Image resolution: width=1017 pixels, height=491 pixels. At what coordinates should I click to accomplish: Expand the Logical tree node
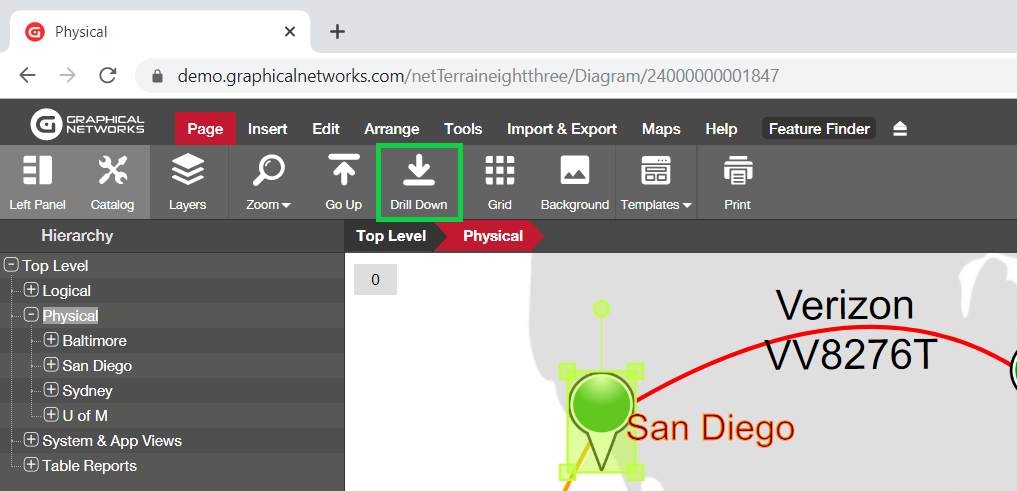31,290
